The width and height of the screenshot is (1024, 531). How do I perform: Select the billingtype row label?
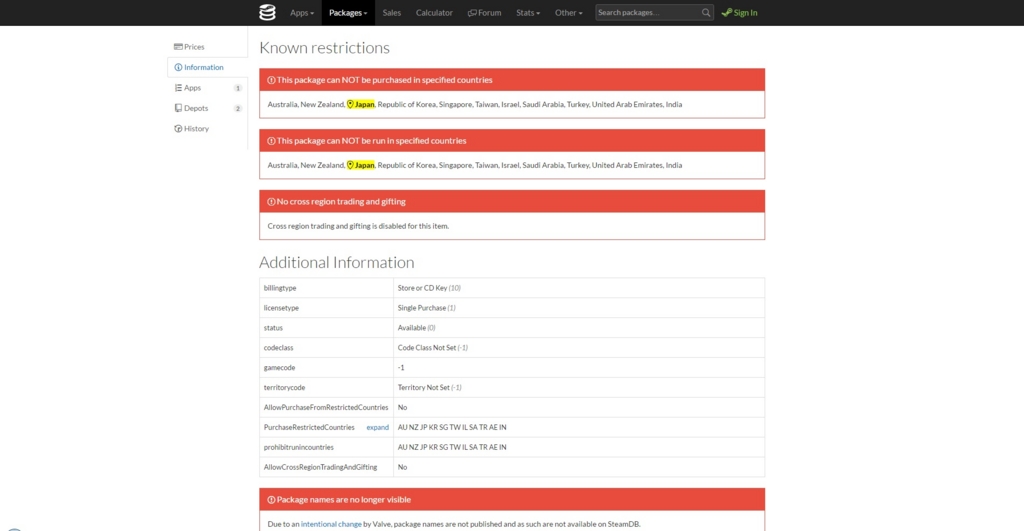coord(280,287)
